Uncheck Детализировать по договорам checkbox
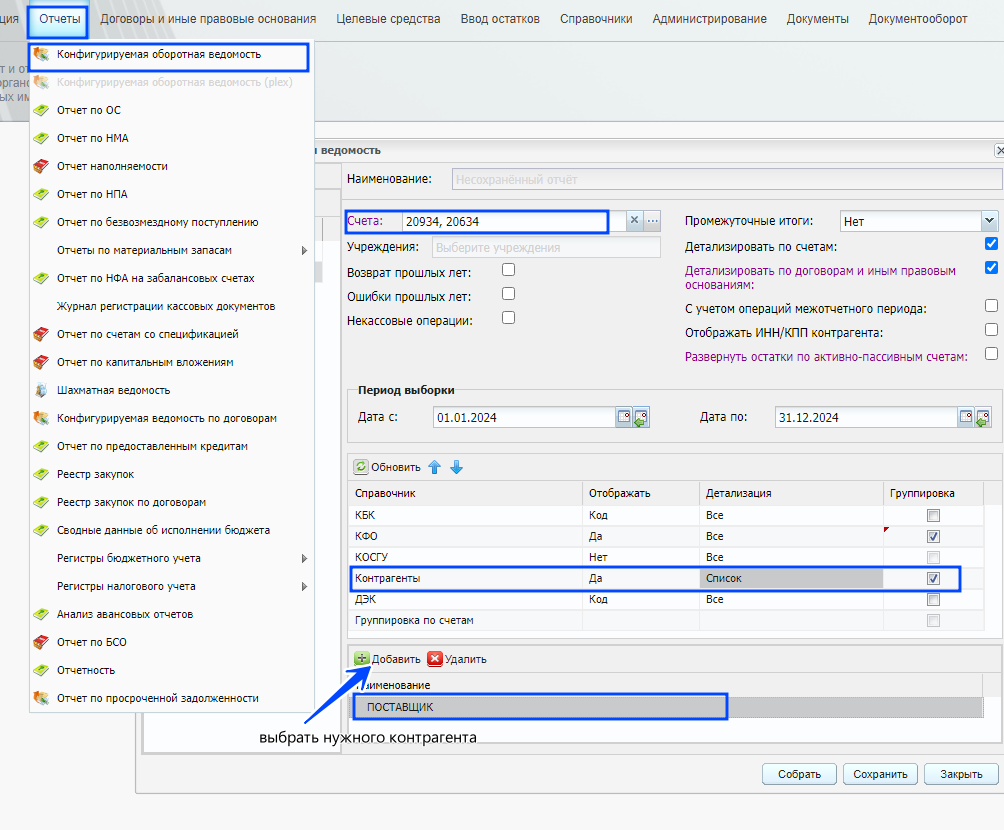Viewport: 1004px width, 830px height. point(991,267)
